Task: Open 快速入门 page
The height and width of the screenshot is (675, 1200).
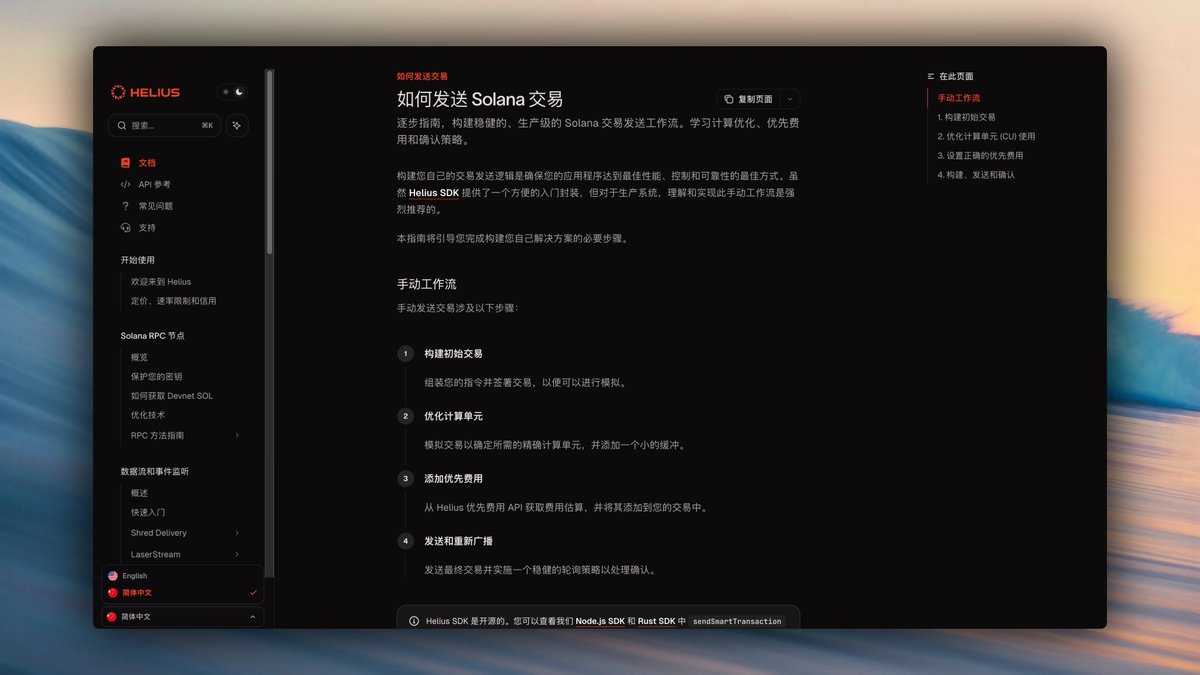Action: [x=148, y=512]
